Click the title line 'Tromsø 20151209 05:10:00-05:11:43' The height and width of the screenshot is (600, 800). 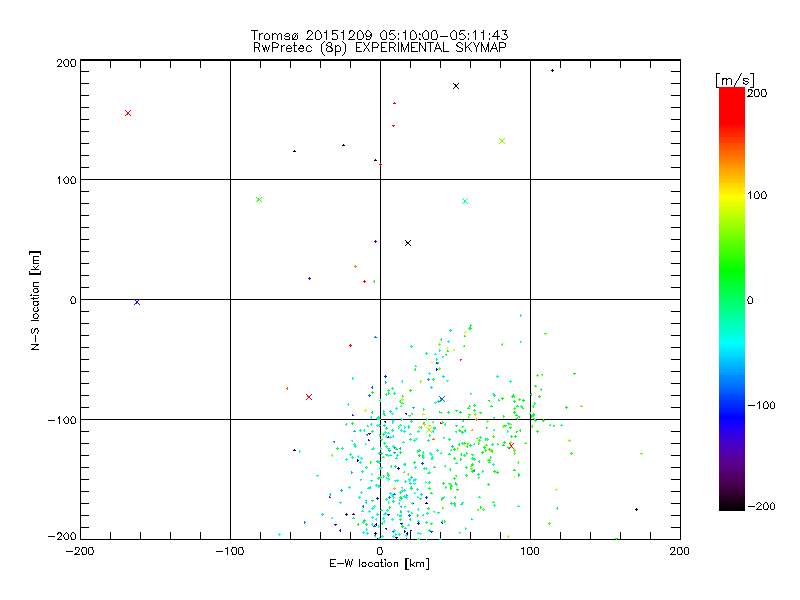pos(380,35)
